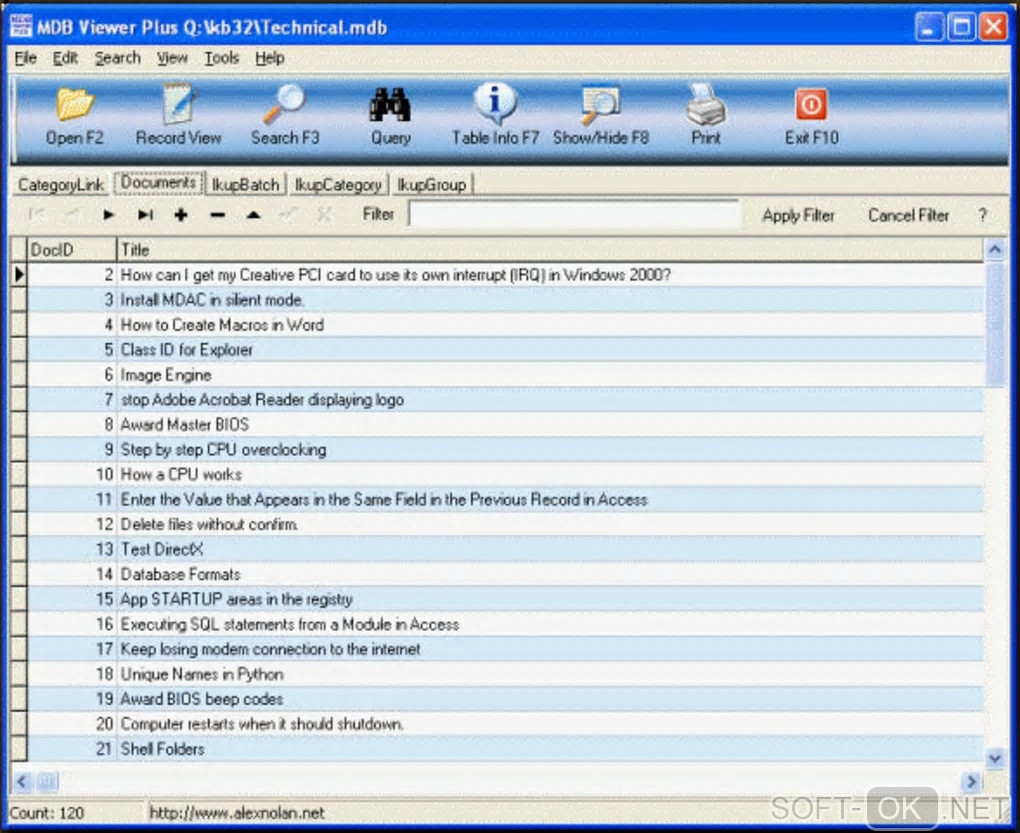Image resolution: width=1020 pixels, height=833 pixels.
Task: Select row 'Database Formats'
Action: click(x=505, y=574)
